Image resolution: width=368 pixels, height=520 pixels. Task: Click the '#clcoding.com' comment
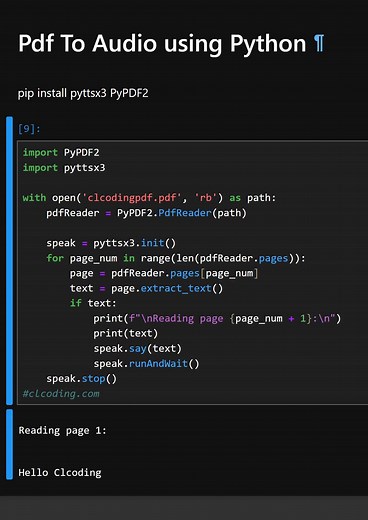click(61, 394)
